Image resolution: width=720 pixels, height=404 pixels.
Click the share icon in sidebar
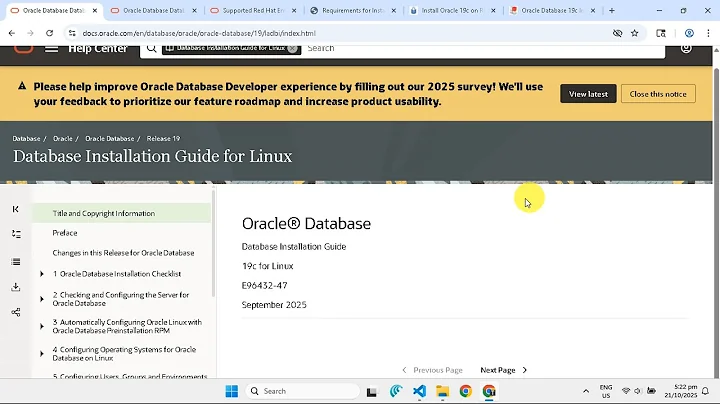click(x=16, y=313)
